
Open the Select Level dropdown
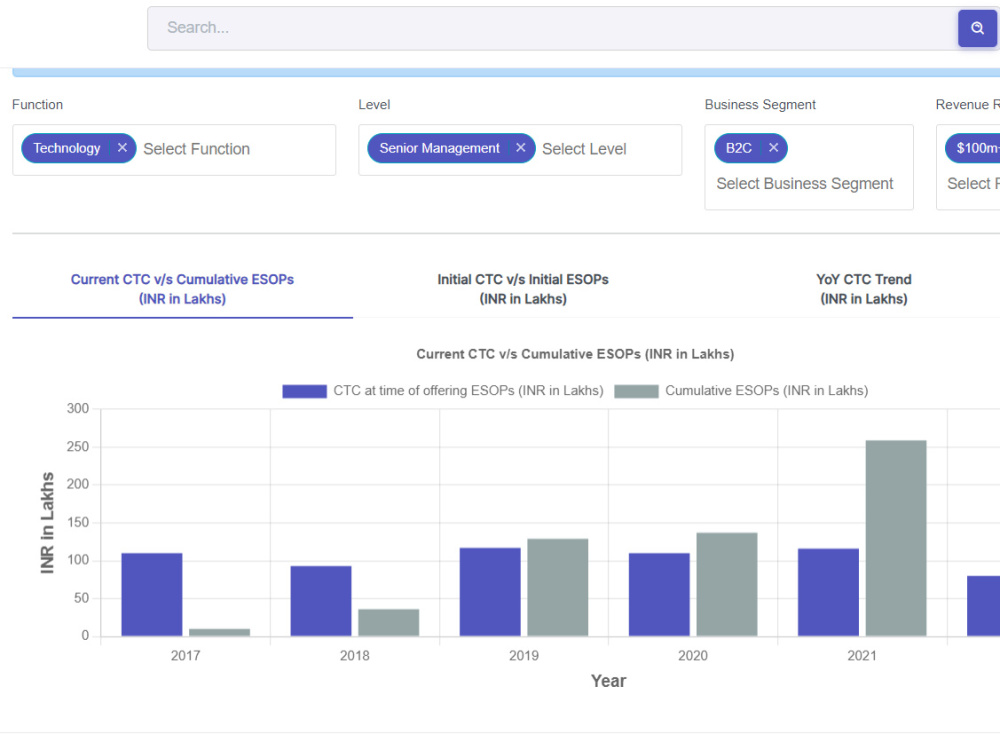point(584,149)
